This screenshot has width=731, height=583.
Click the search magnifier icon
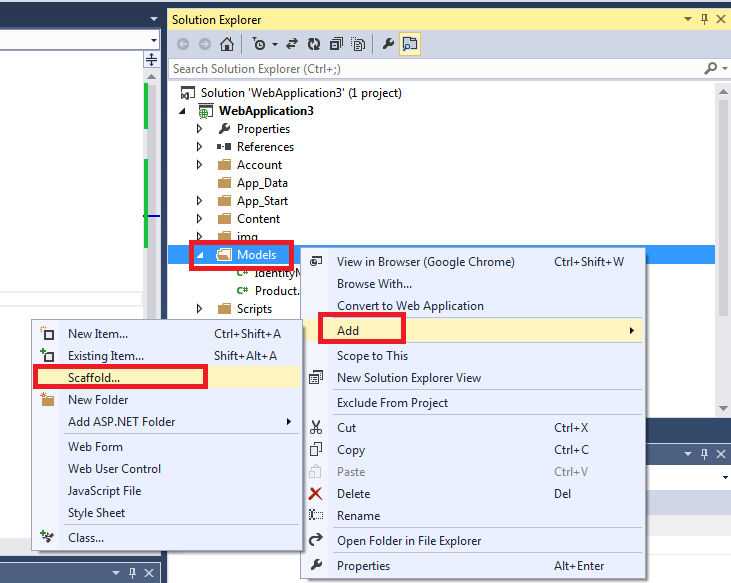[710, 69]
